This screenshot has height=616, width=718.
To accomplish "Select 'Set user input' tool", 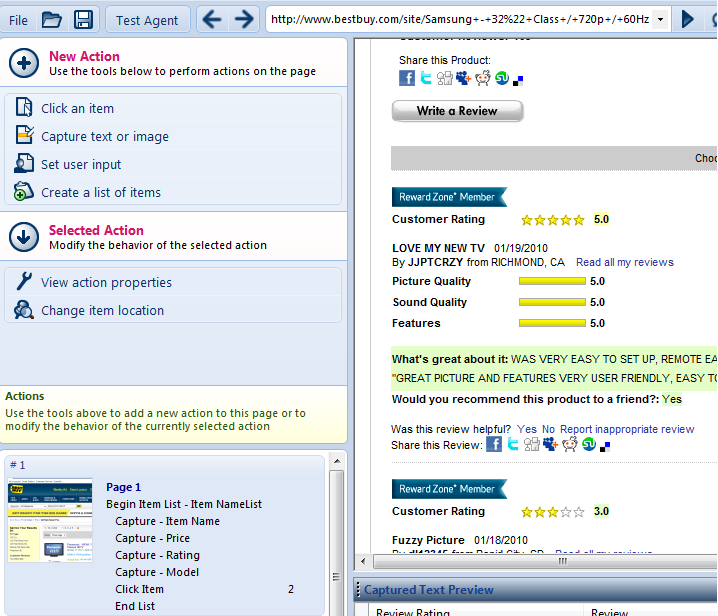I will click(x=173, y=164).
